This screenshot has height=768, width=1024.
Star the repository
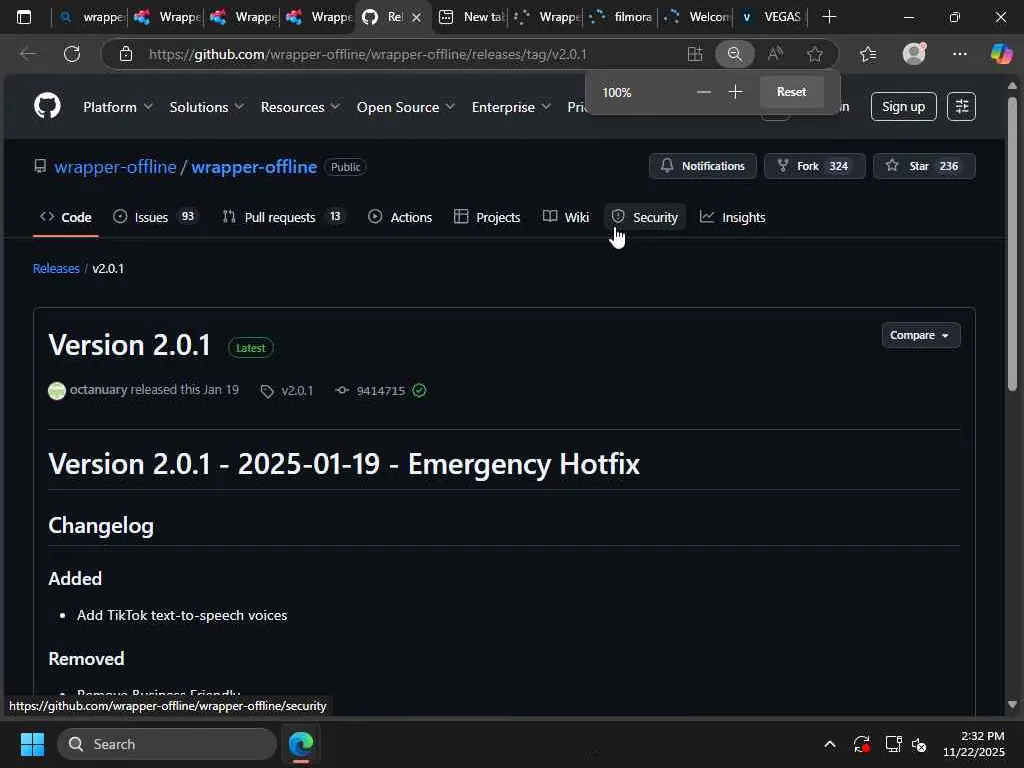coord(923,166)
